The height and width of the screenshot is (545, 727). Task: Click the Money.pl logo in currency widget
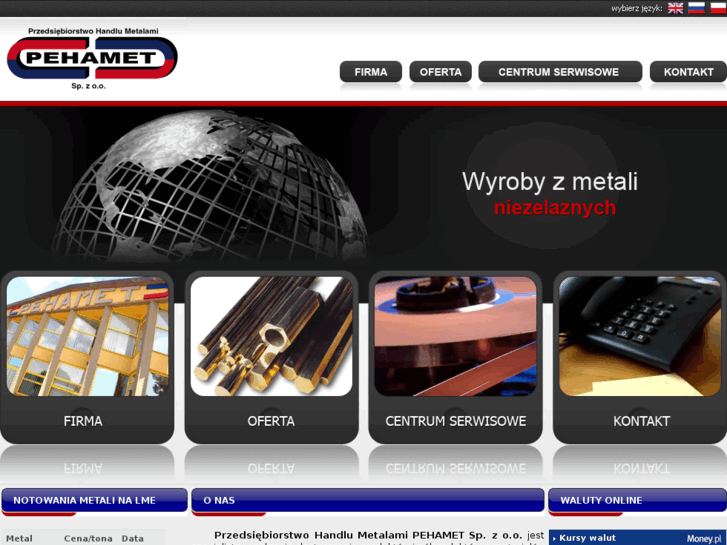click(x=705, y=539)
